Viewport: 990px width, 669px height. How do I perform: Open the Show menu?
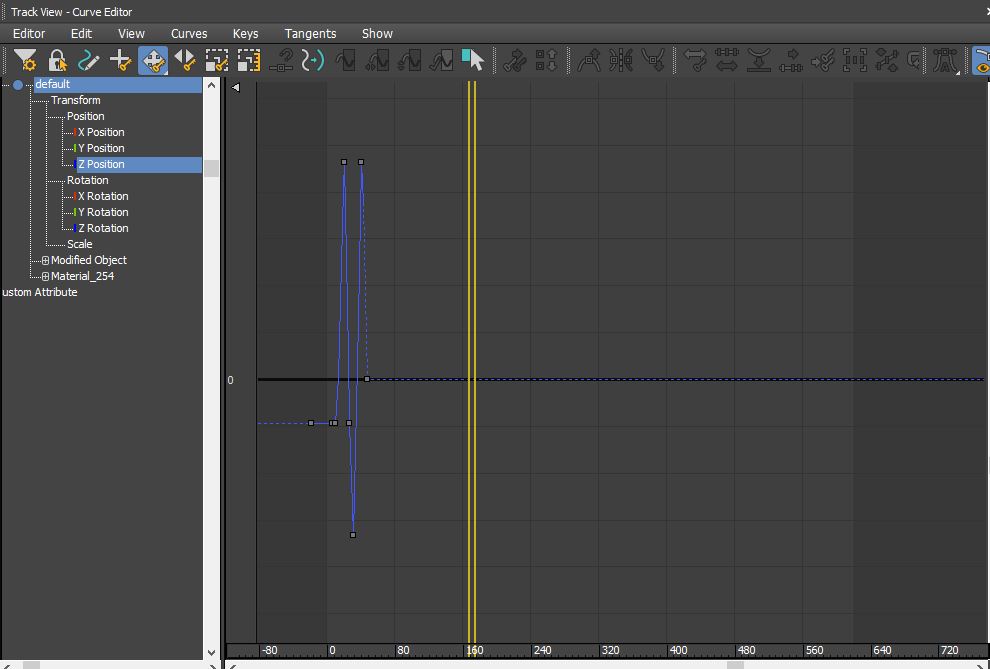pos(377,33)
